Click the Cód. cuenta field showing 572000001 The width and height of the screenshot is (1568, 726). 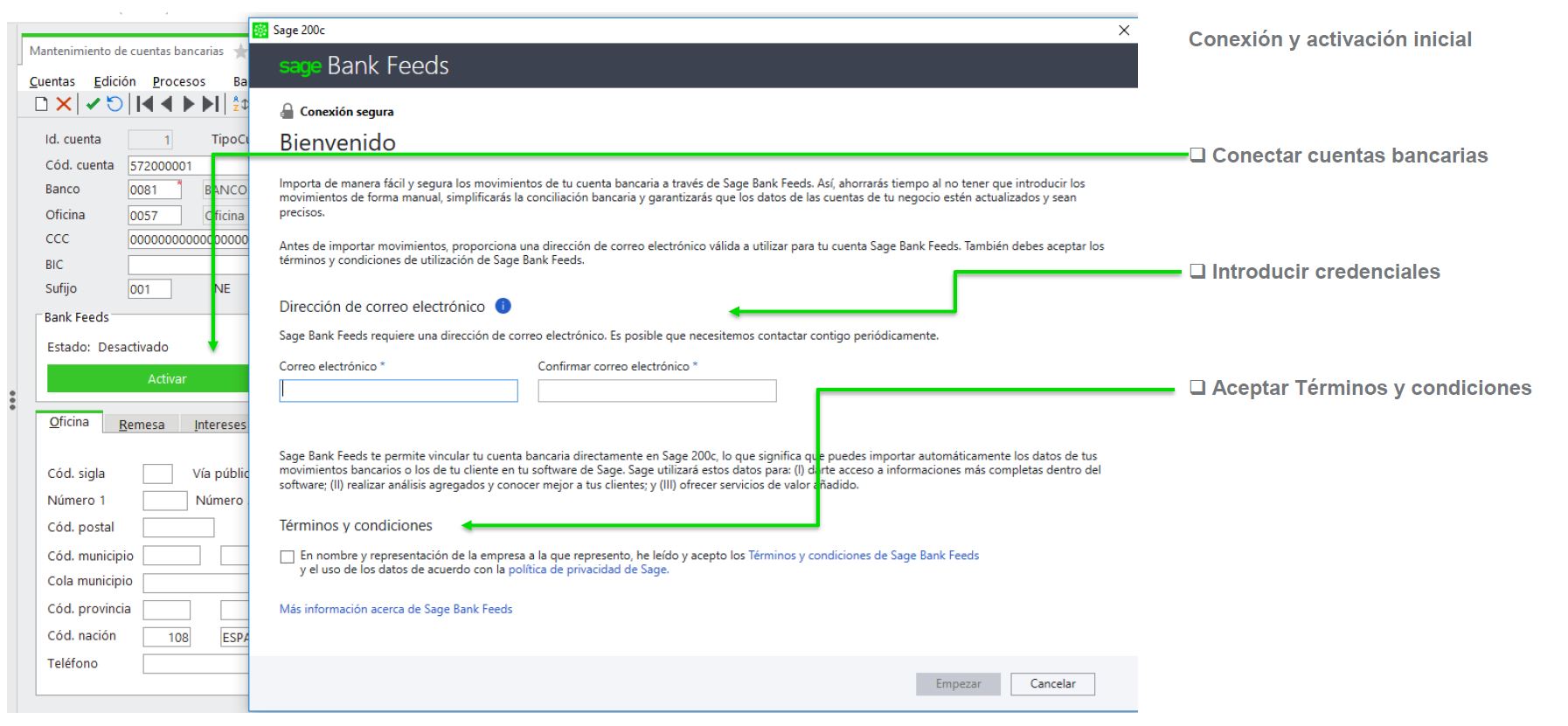[188, 166]
